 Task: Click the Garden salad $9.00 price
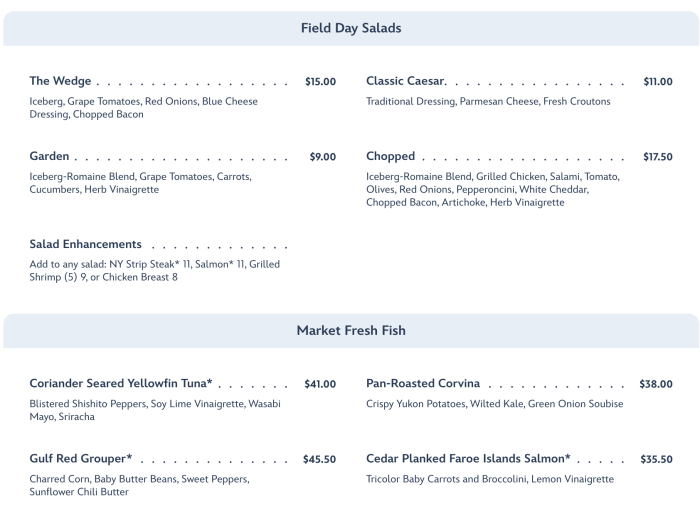pyautogui.click(x=323, y=157)
